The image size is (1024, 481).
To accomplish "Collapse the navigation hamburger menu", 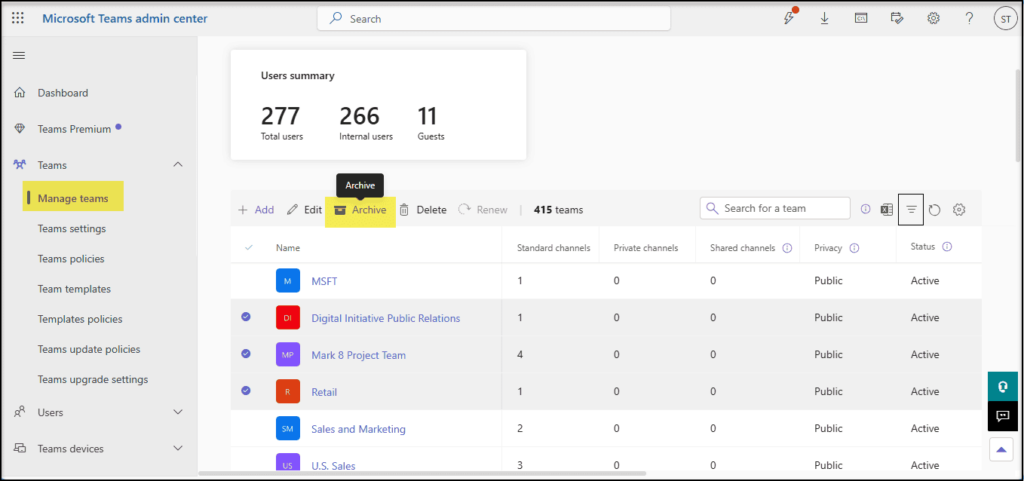I will click(x=19, y=55).
